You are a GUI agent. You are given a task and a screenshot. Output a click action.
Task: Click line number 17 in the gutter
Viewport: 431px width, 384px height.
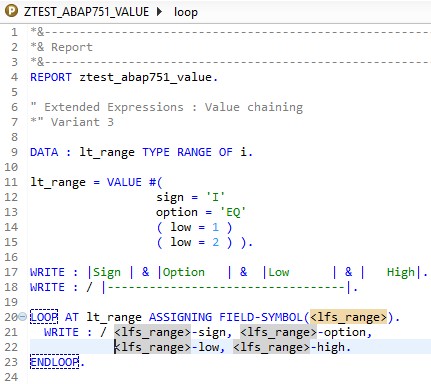11,272
